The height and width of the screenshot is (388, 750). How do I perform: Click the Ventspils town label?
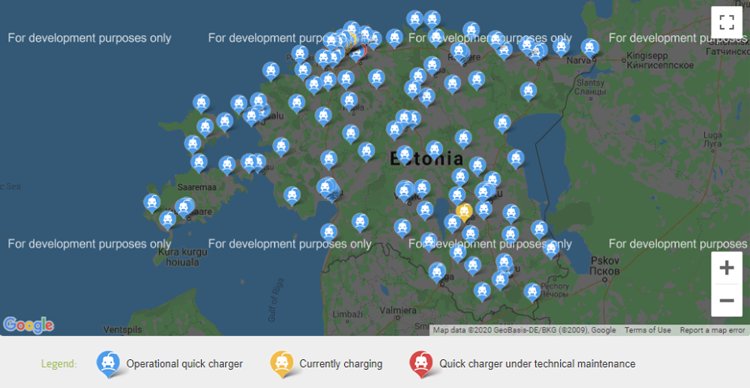(120, 330)
